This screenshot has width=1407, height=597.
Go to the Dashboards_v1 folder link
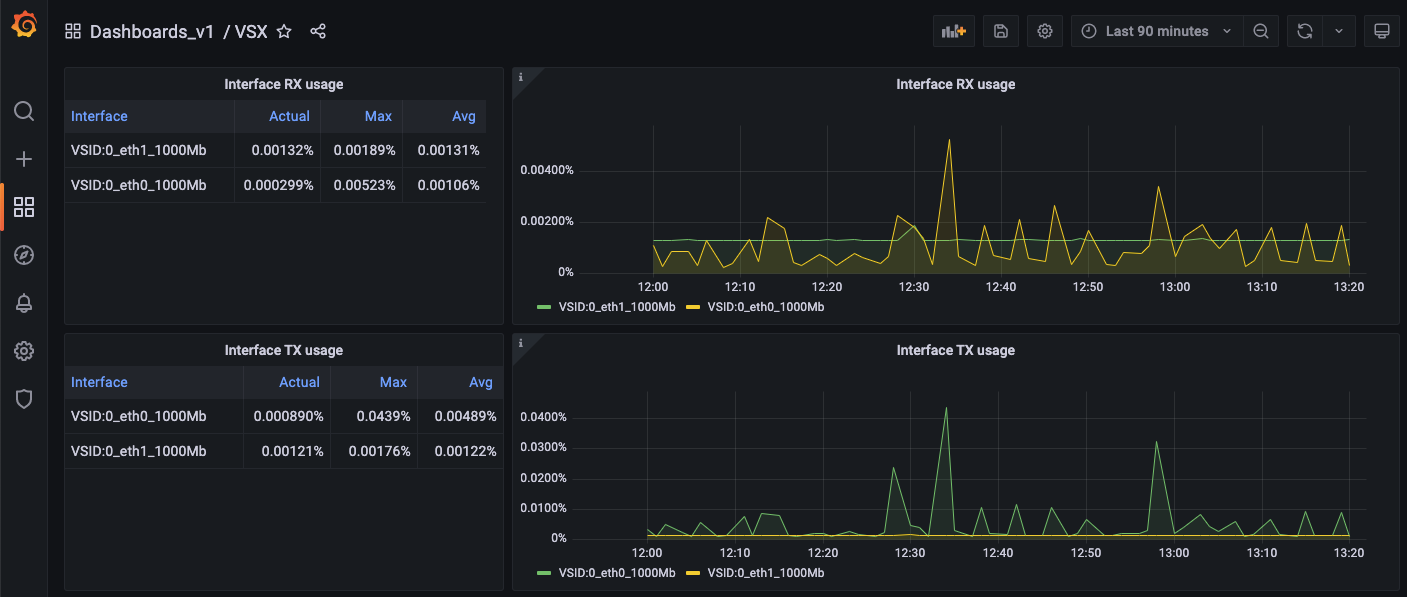point(152,31)
